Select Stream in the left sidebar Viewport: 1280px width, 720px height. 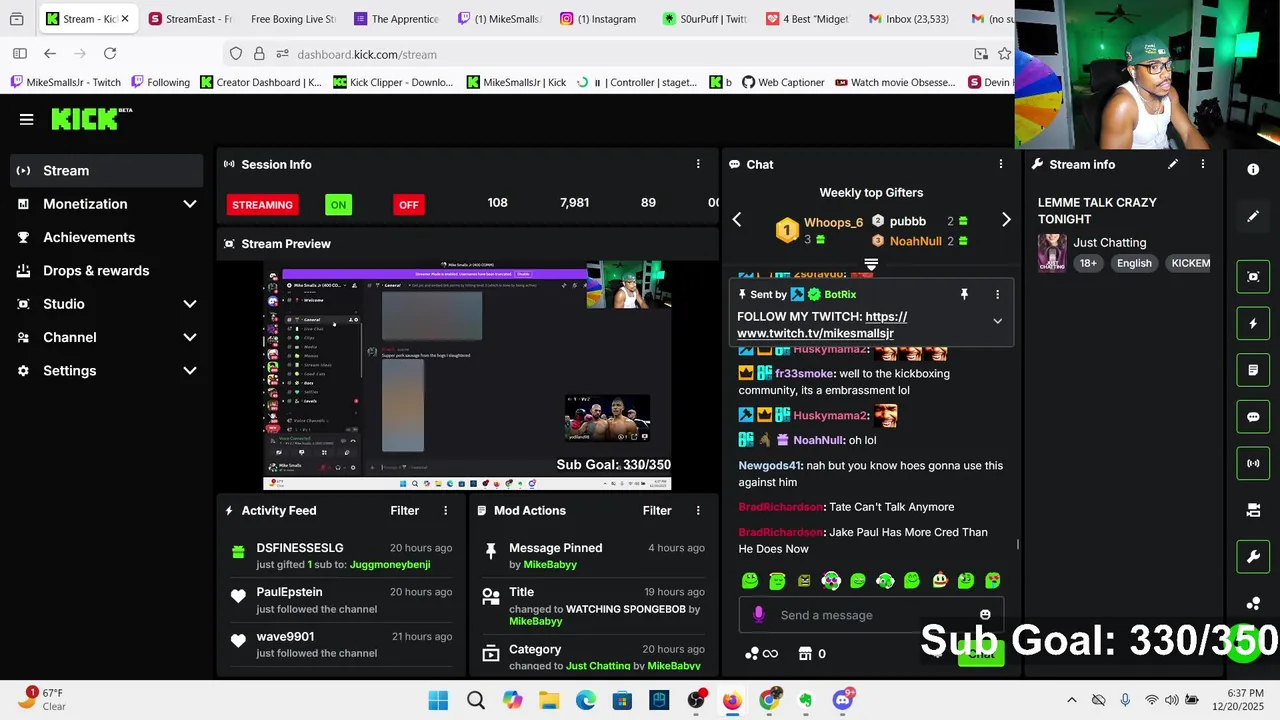tap(107, 171)
